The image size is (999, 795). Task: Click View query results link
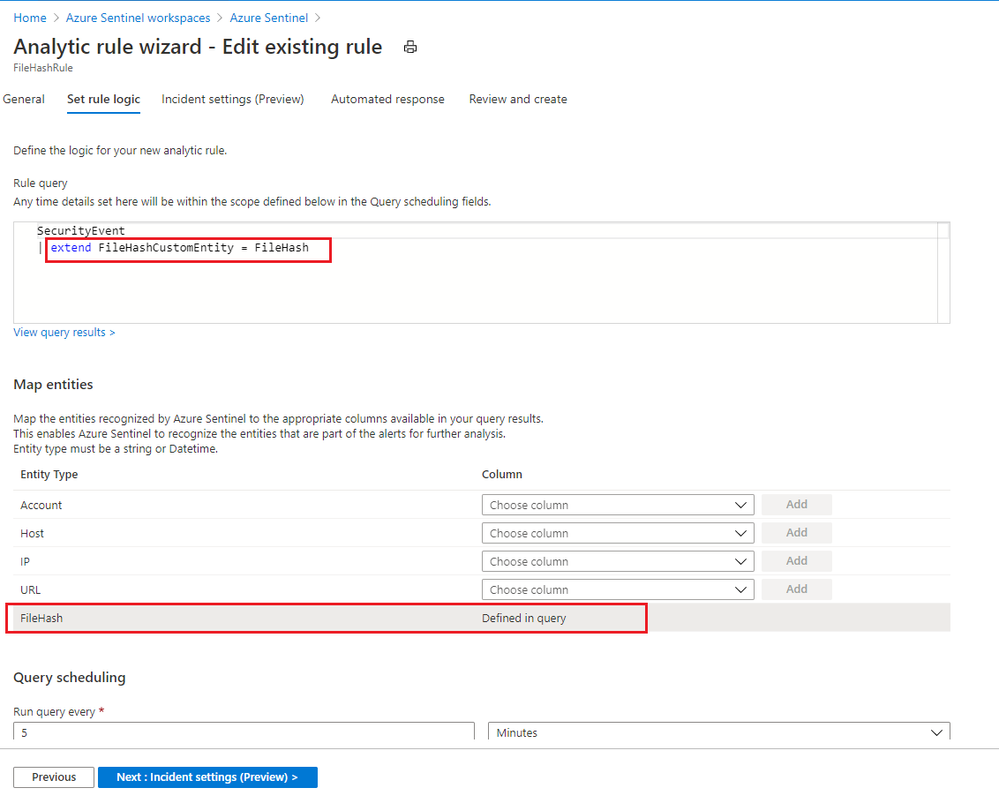point(64,333)
